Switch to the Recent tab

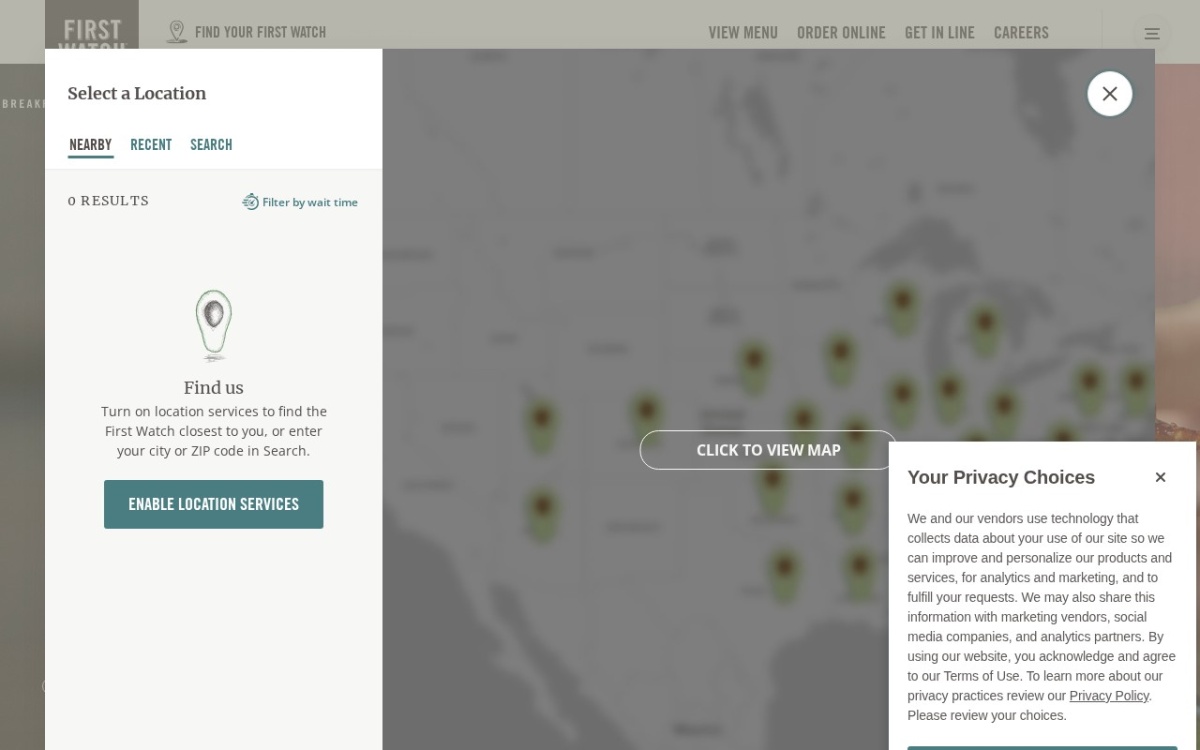pyautogui.click(x=151, y=145)
